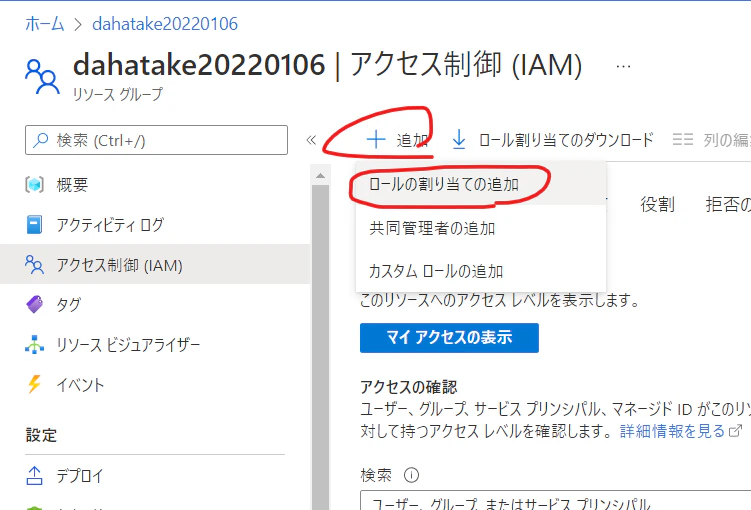The image size is (751, 510).
Task: Click the magnifier icon in sidebar search
Action: (41, 140)
